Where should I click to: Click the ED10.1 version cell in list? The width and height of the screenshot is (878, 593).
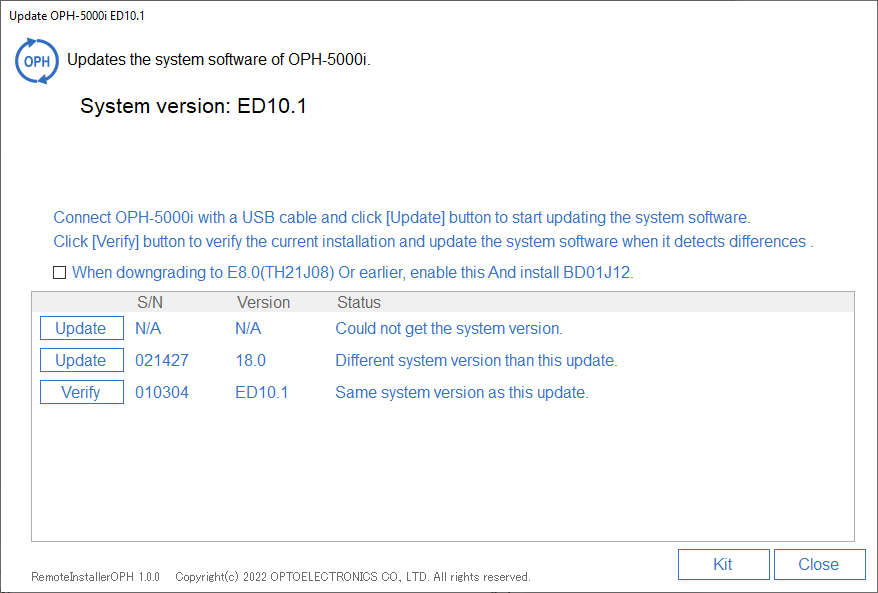[261, 392]
